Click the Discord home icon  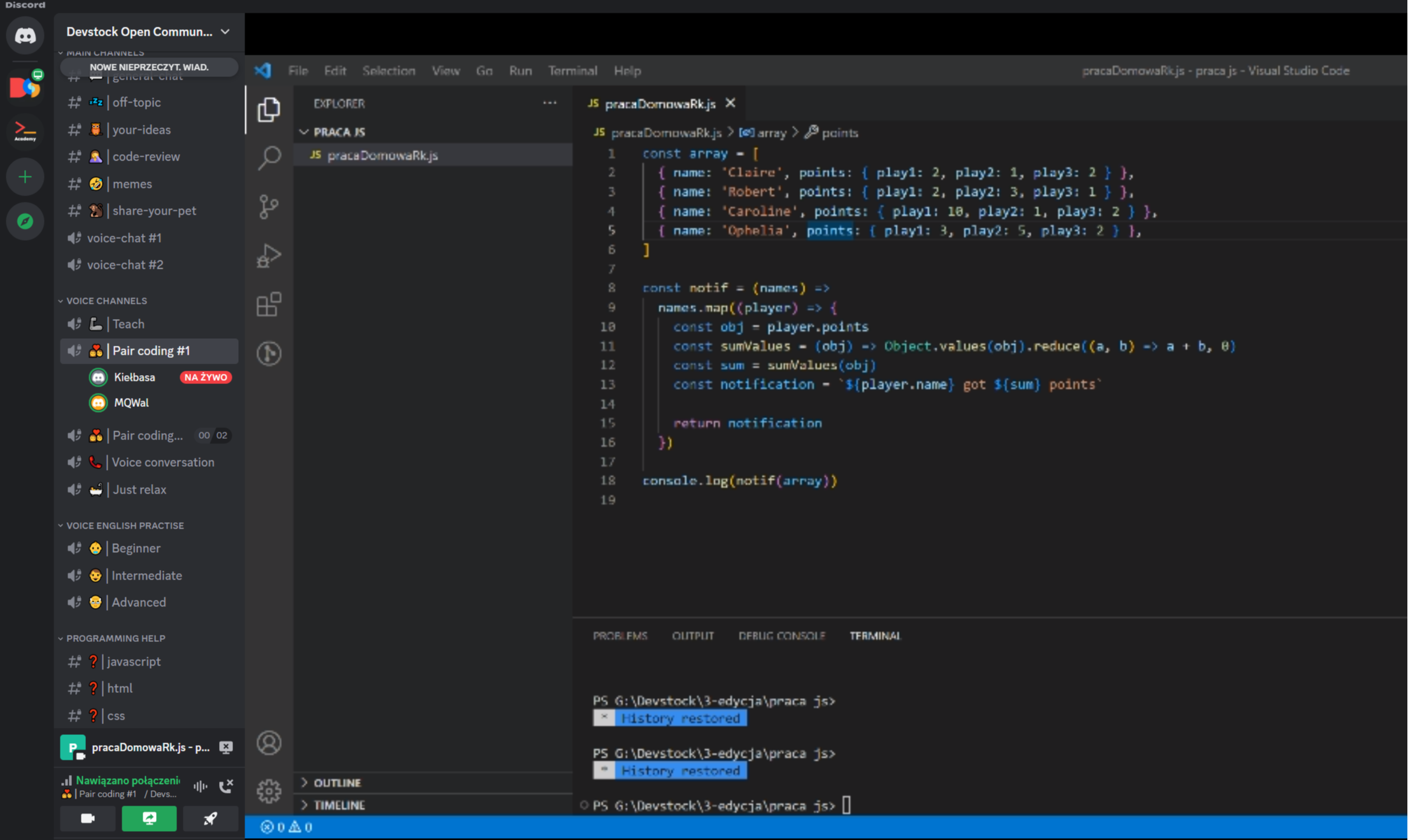tap(25, 36)
